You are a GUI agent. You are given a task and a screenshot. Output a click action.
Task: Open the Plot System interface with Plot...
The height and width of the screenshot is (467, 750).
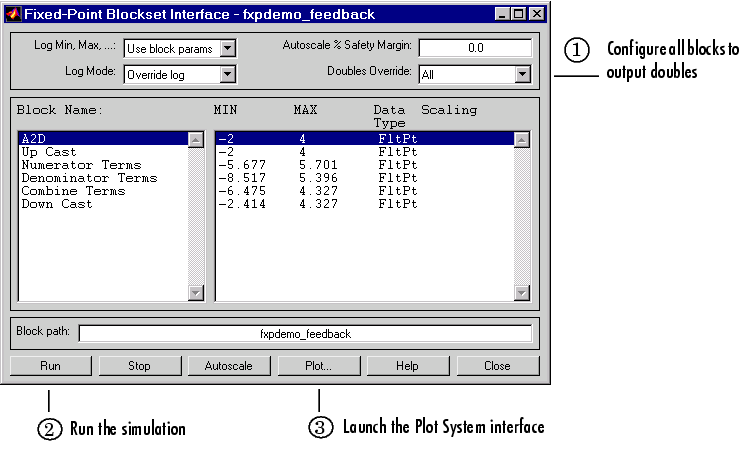coord(318,366)
